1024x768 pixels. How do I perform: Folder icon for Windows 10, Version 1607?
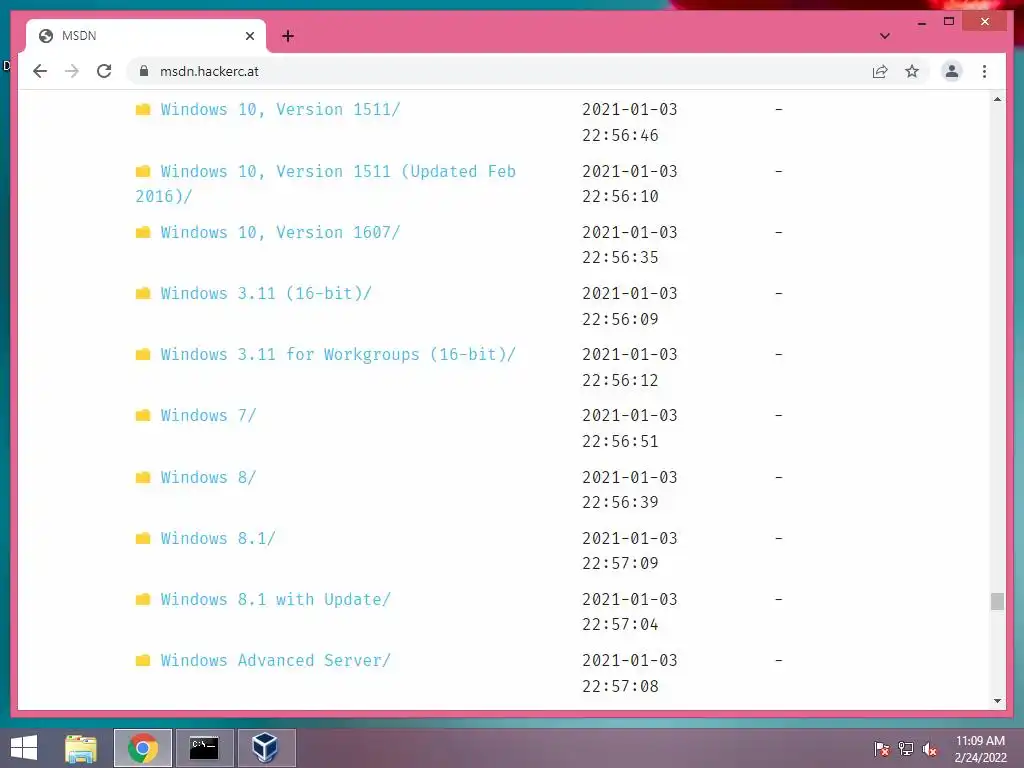point(143,232)
